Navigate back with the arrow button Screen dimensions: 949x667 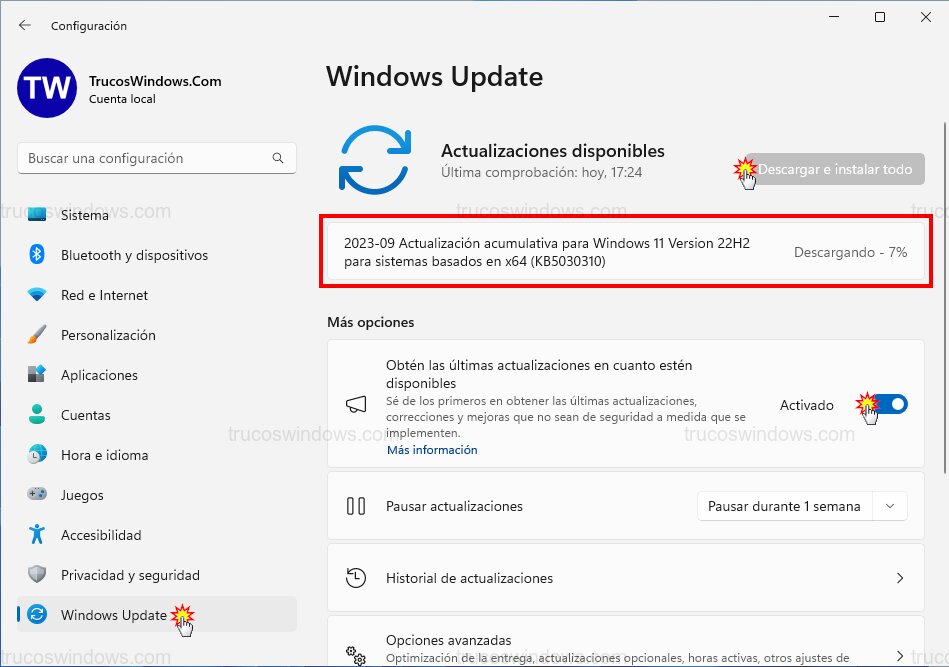22,25
